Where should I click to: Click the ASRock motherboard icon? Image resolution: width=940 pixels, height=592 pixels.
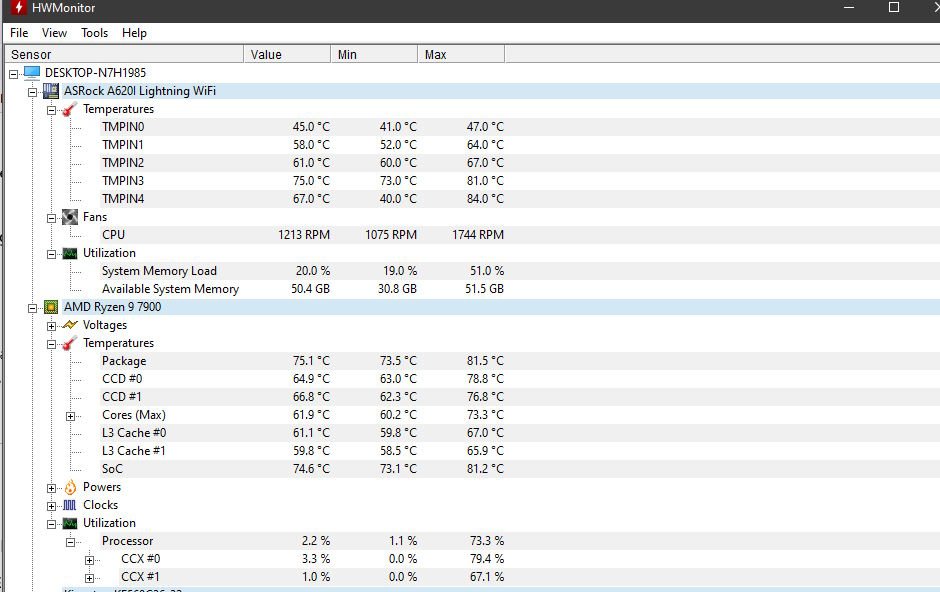click(51, 91)
